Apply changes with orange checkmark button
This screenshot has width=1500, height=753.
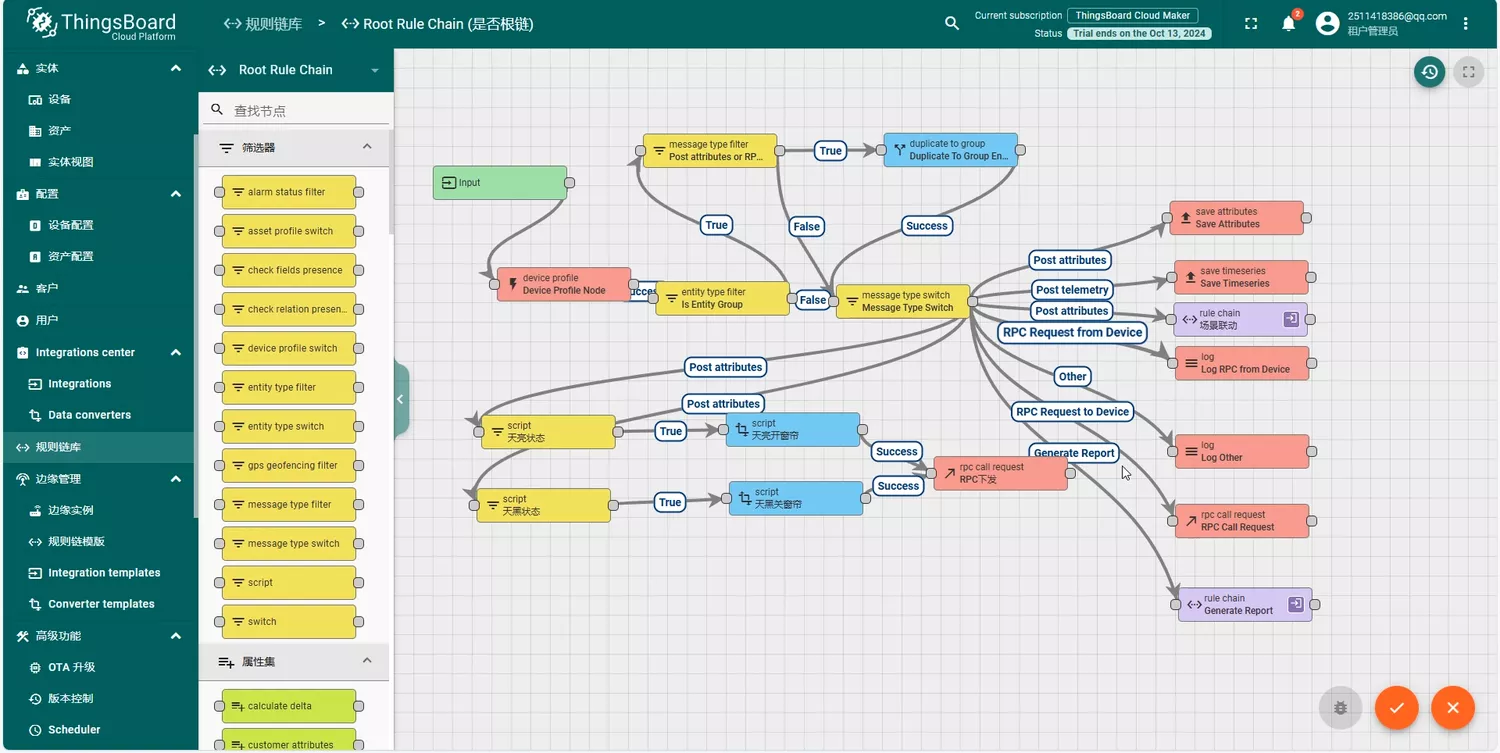[1397, 708]
